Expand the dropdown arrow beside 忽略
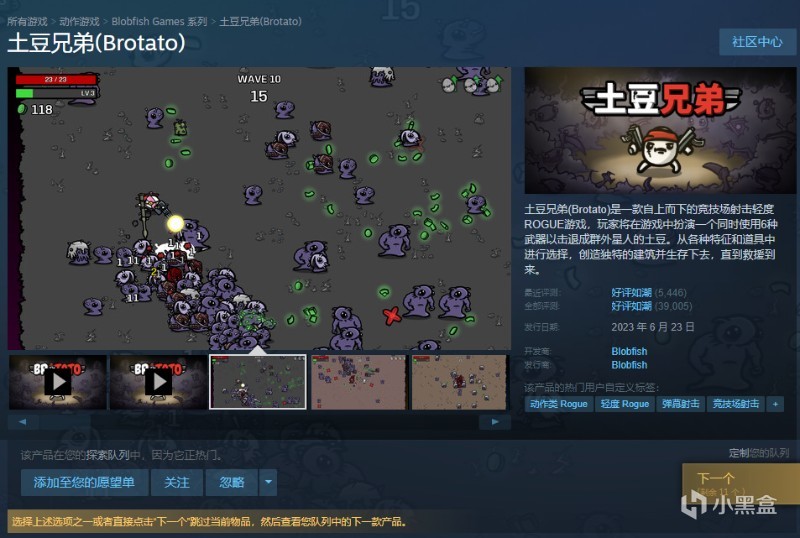This screenshot has height=538, width=800. [268, 482]
